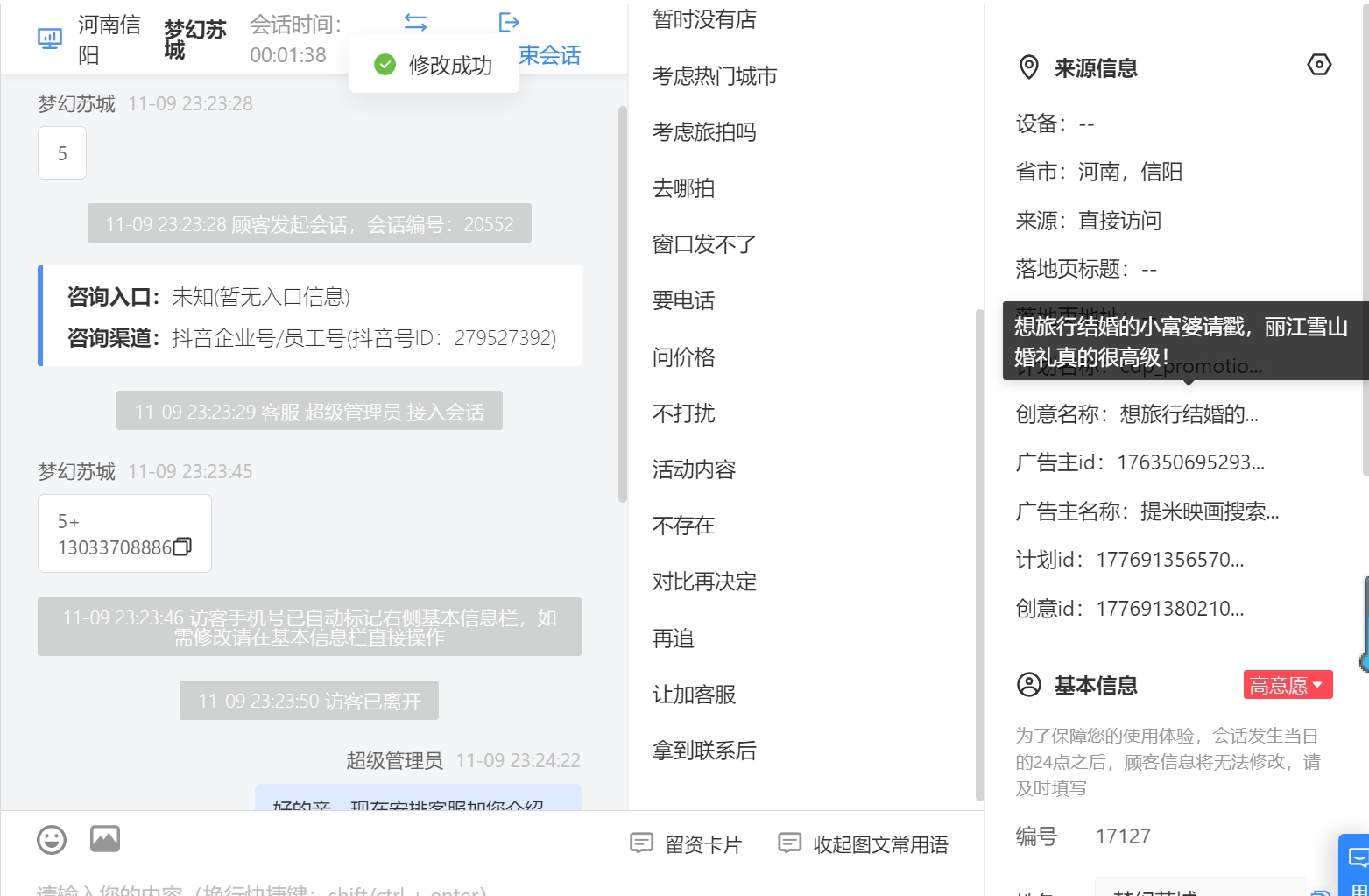Select quick phrase 让加客服
This screenshot has height=896, width=1369.
(694, 695)
